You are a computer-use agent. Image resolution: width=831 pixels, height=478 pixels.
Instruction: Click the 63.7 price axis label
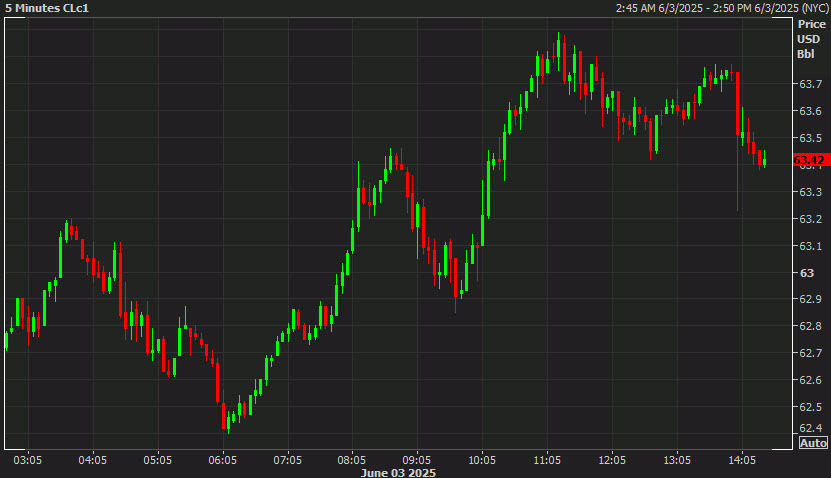809,84
